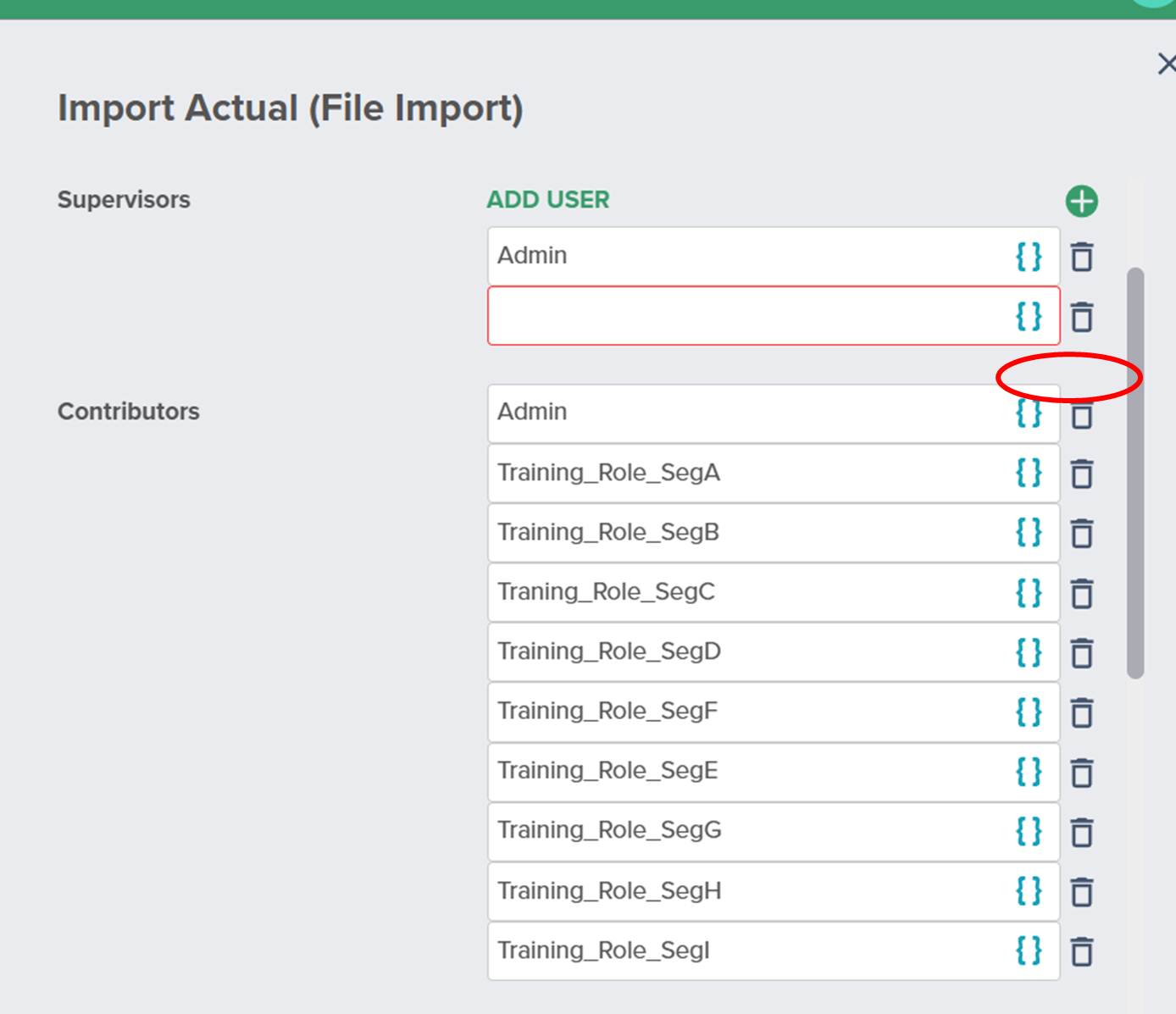This screenshot has height=1014, width=1176.
Task: Delete the Admin supervisor entry
Action: point(1082,257)
